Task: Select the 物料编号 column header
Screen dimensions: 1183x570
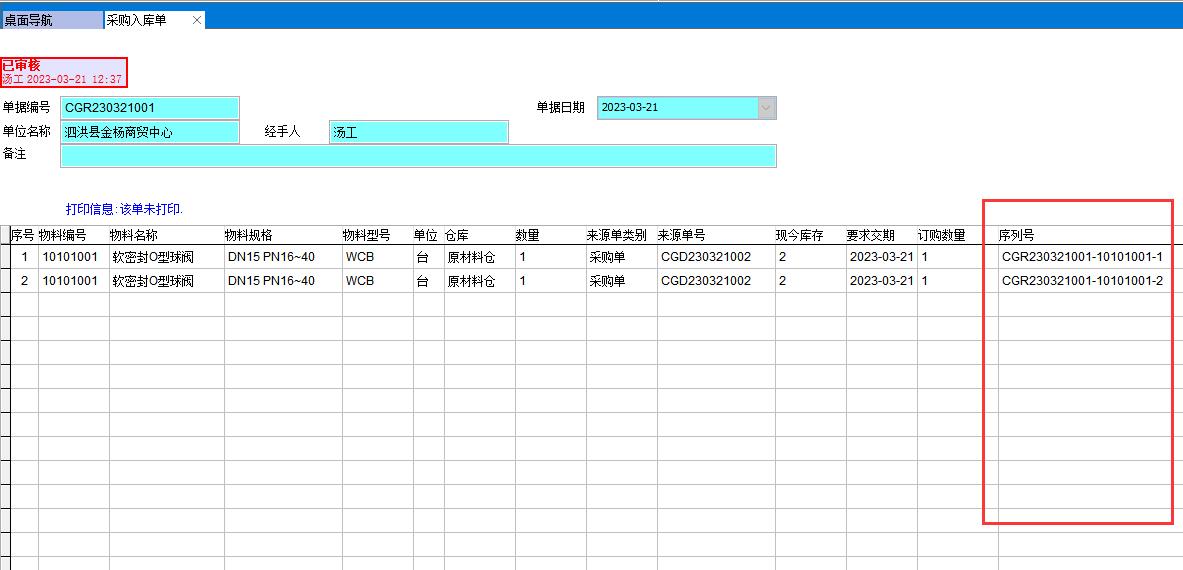Action: point(63,236)
